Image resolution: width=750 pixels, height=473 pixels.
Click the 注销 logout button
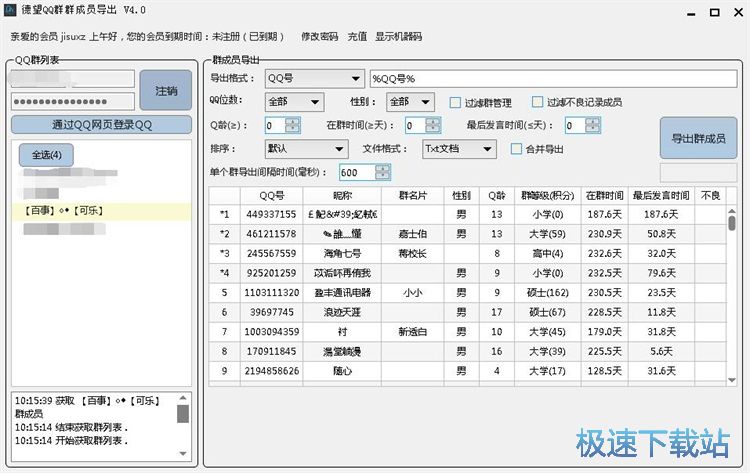(166, 91)
